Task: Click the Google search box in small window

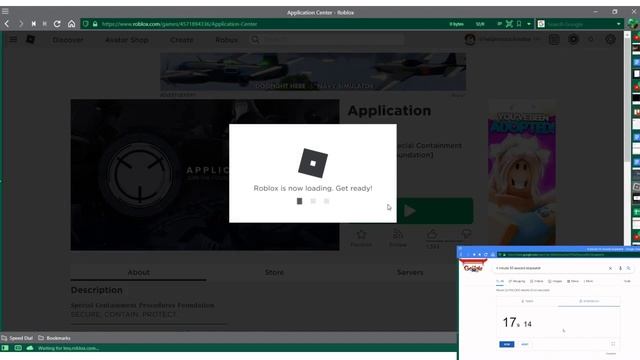Action: (563, 268)
